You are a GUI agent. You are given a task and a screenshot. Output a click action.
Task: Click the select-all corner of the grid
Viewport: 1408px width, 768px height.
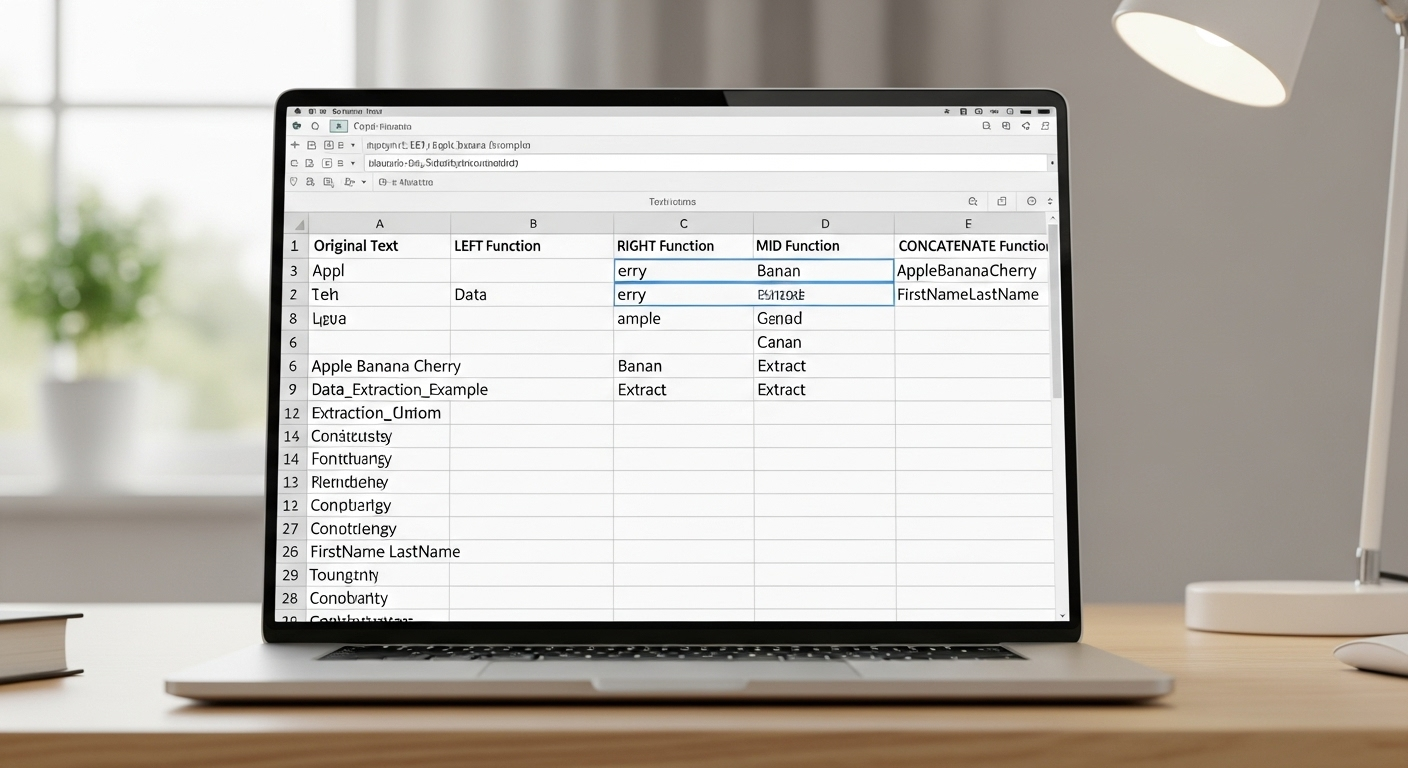(x=297, y=224)
